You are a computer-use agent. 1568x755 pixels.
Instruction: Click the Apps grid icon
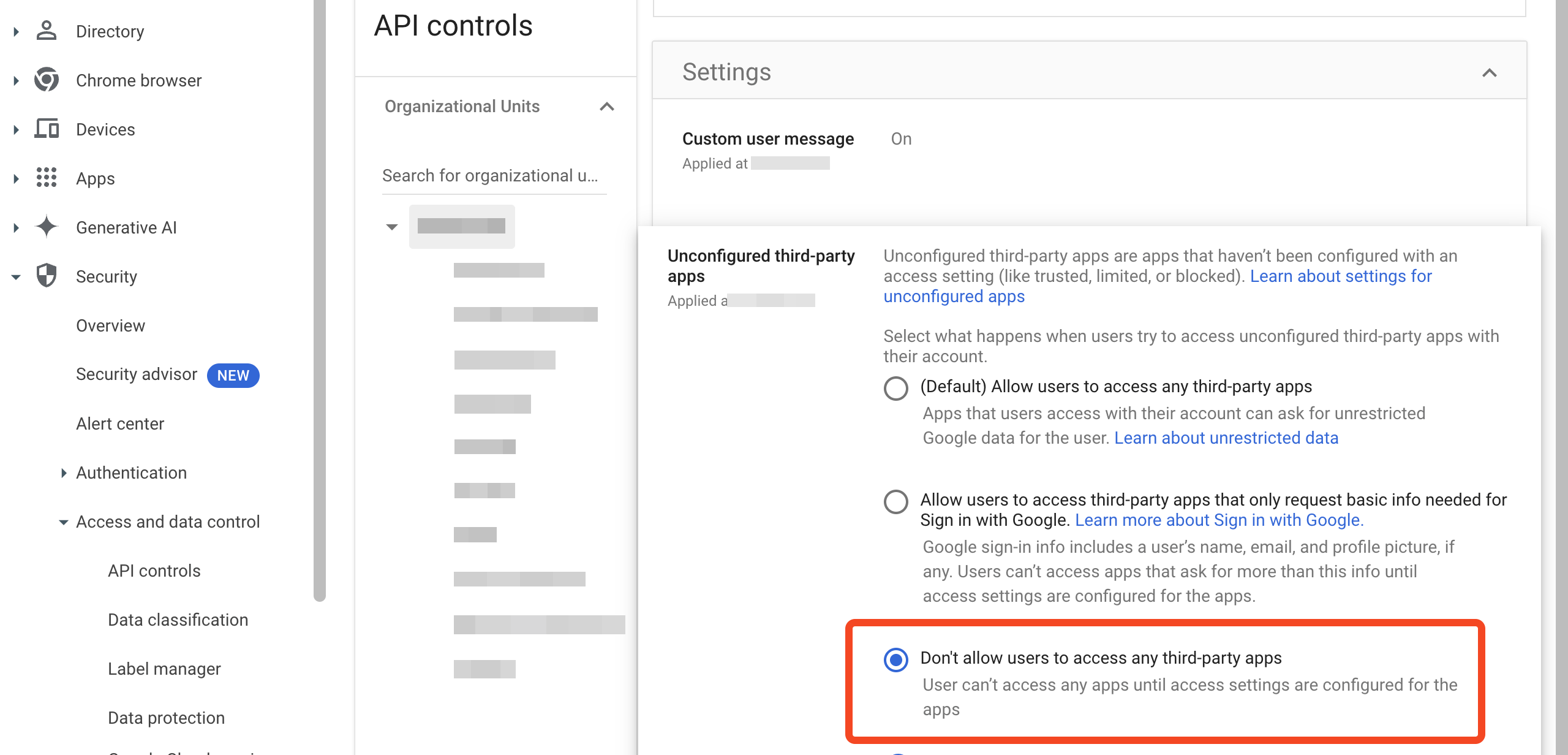47,178
